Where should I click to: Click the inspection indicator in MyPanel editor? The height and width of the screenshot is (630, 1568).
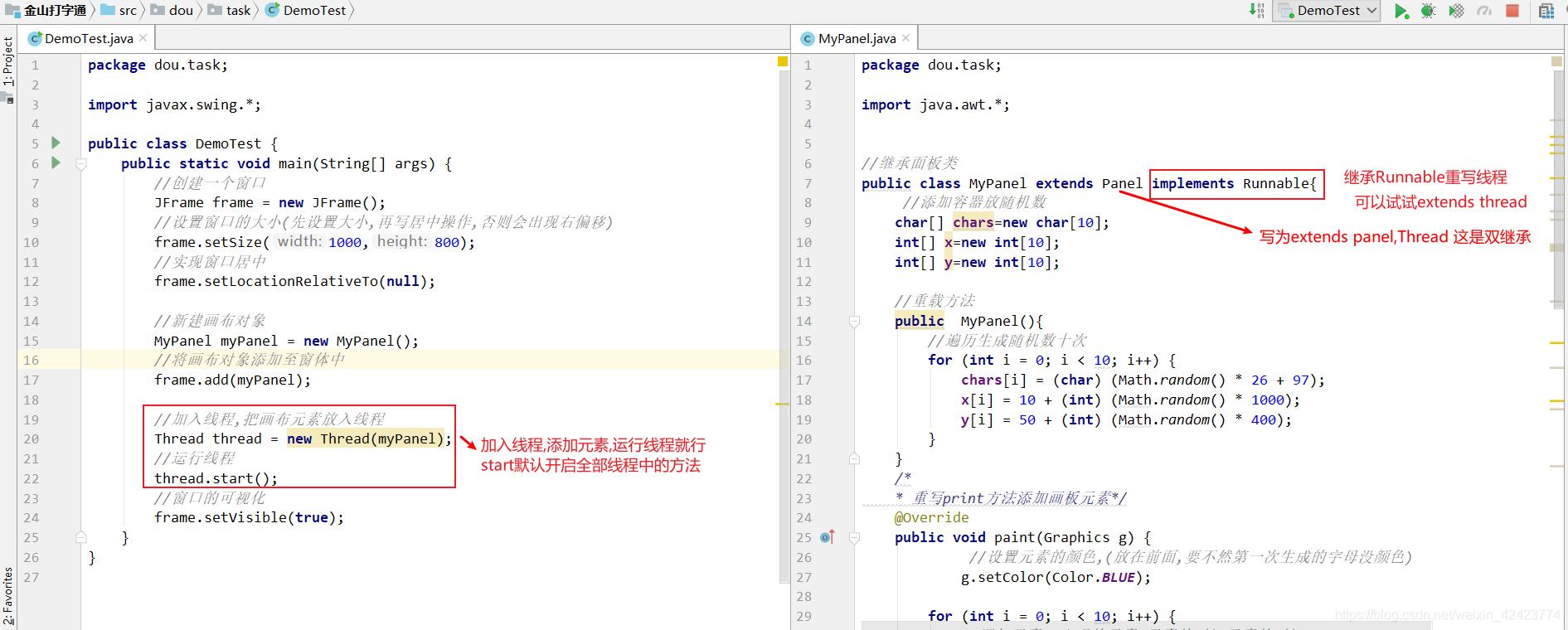click(1556, 61)
